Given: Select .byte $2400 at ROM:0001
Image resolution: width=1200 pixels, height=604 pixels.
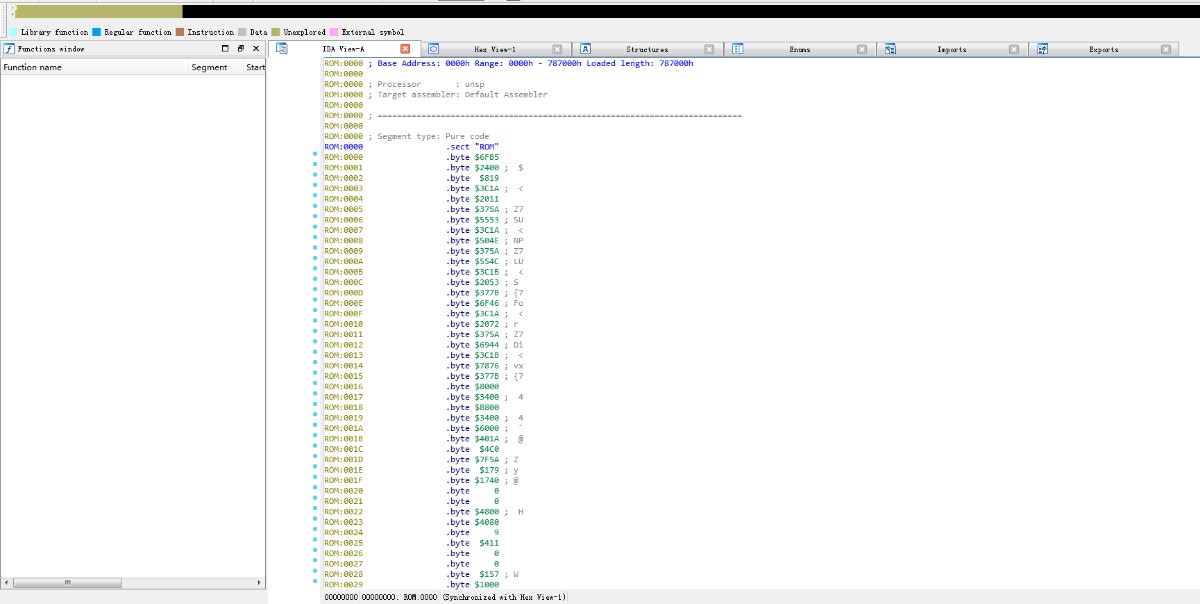Looking at the screenshot, I should 473,167.
